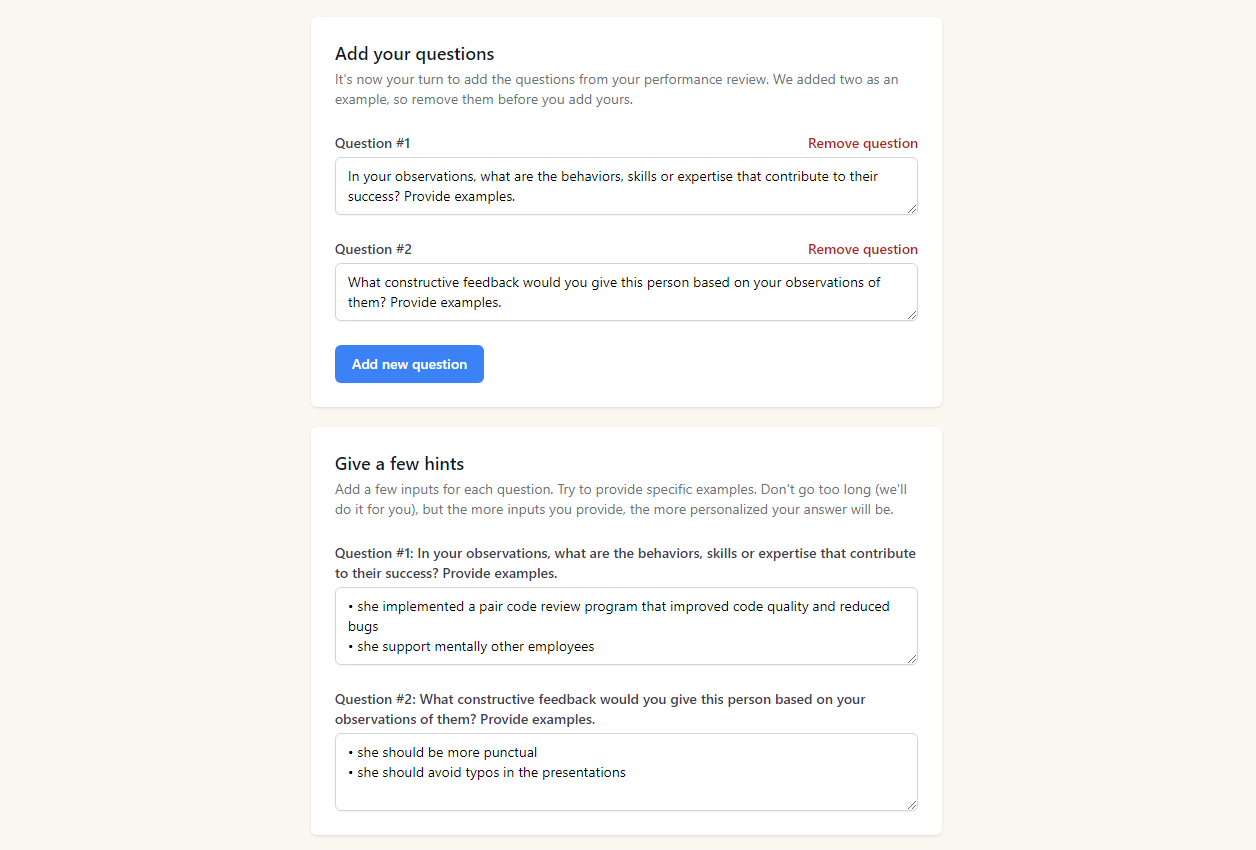The height and width of the screenshot is (850, 1256).
Task: Grab the resize handle of Question #2 text field
Action: click(x=911, y=314)
